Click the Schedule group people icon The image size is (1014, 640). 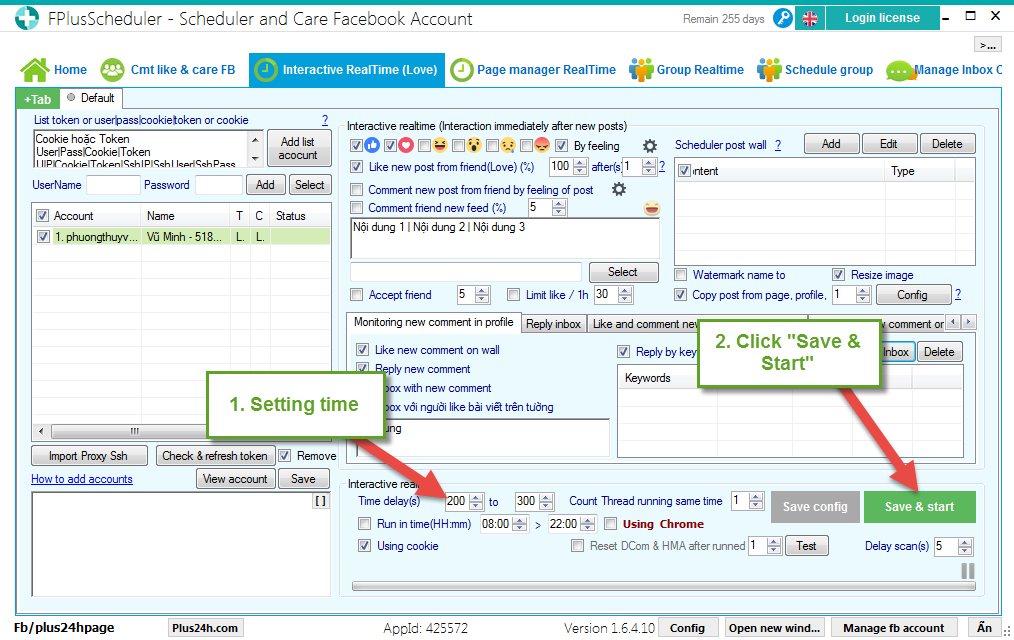(x=769, y=70)
